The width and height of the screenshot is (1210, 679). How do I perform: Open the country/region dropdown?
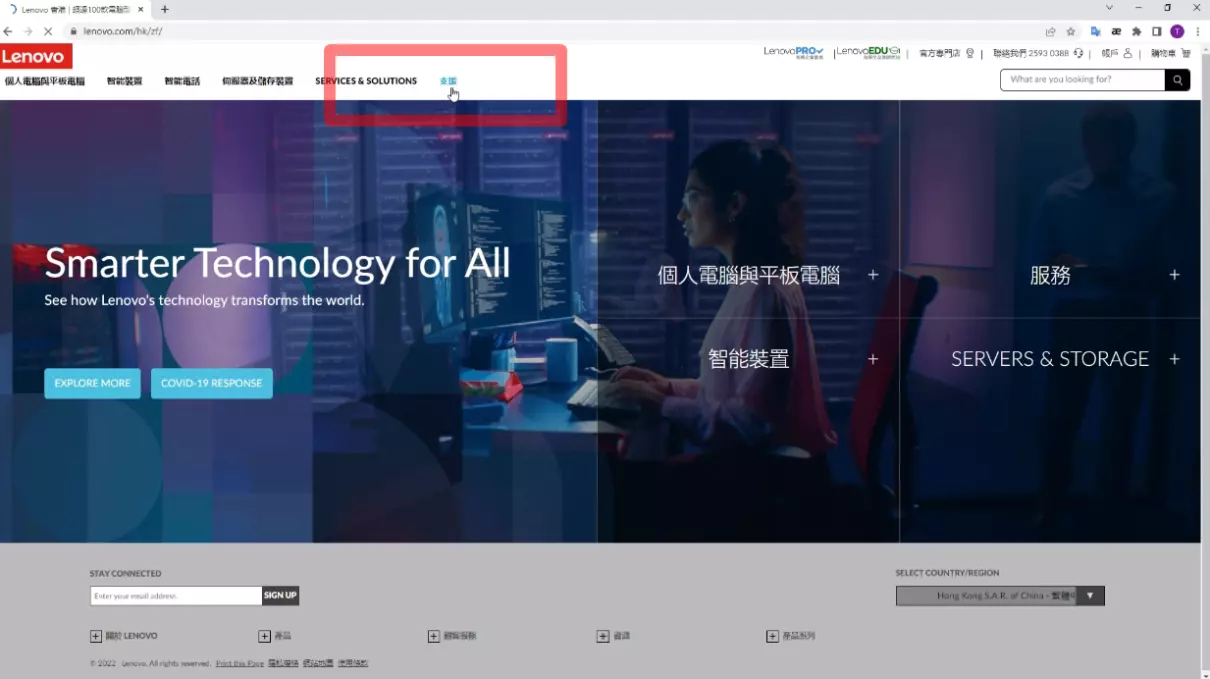coord(1089,596)
